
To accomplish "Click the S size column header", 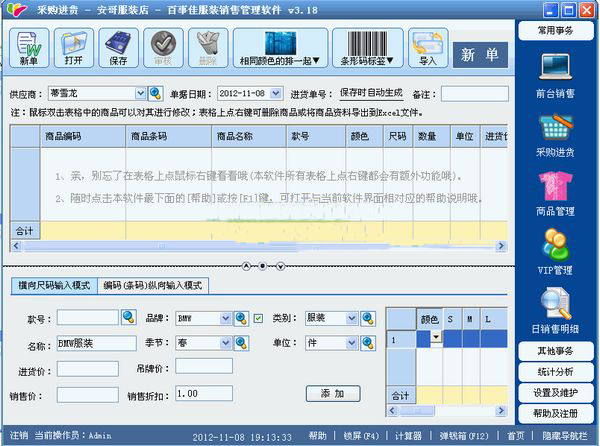I will pyautogui.click(x=452, y=319).
